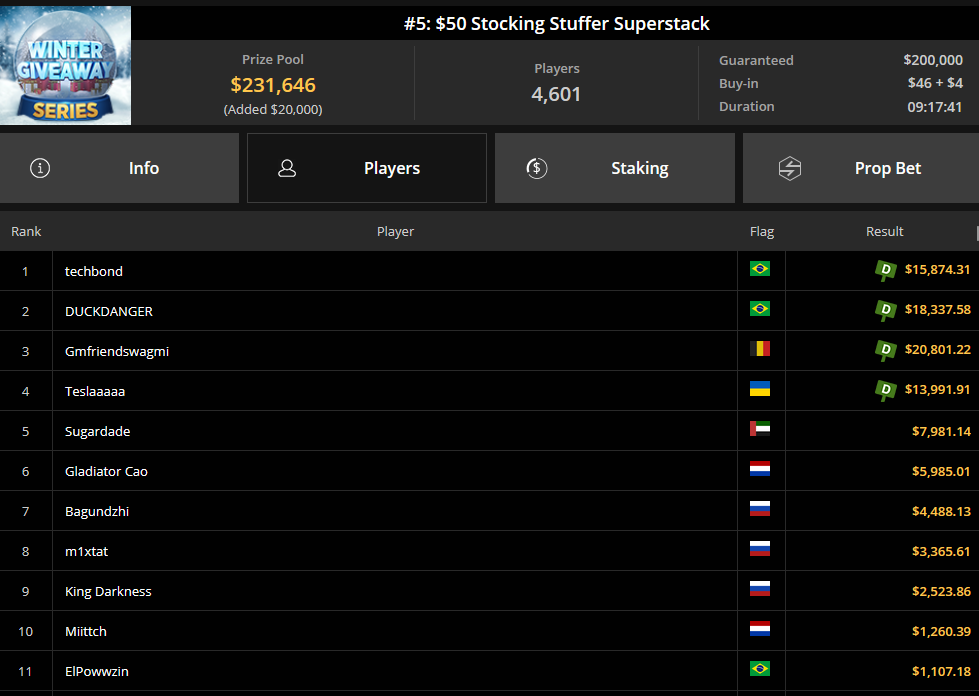
Task: Click the $20,801.22 result
Action: coord(938,350)
